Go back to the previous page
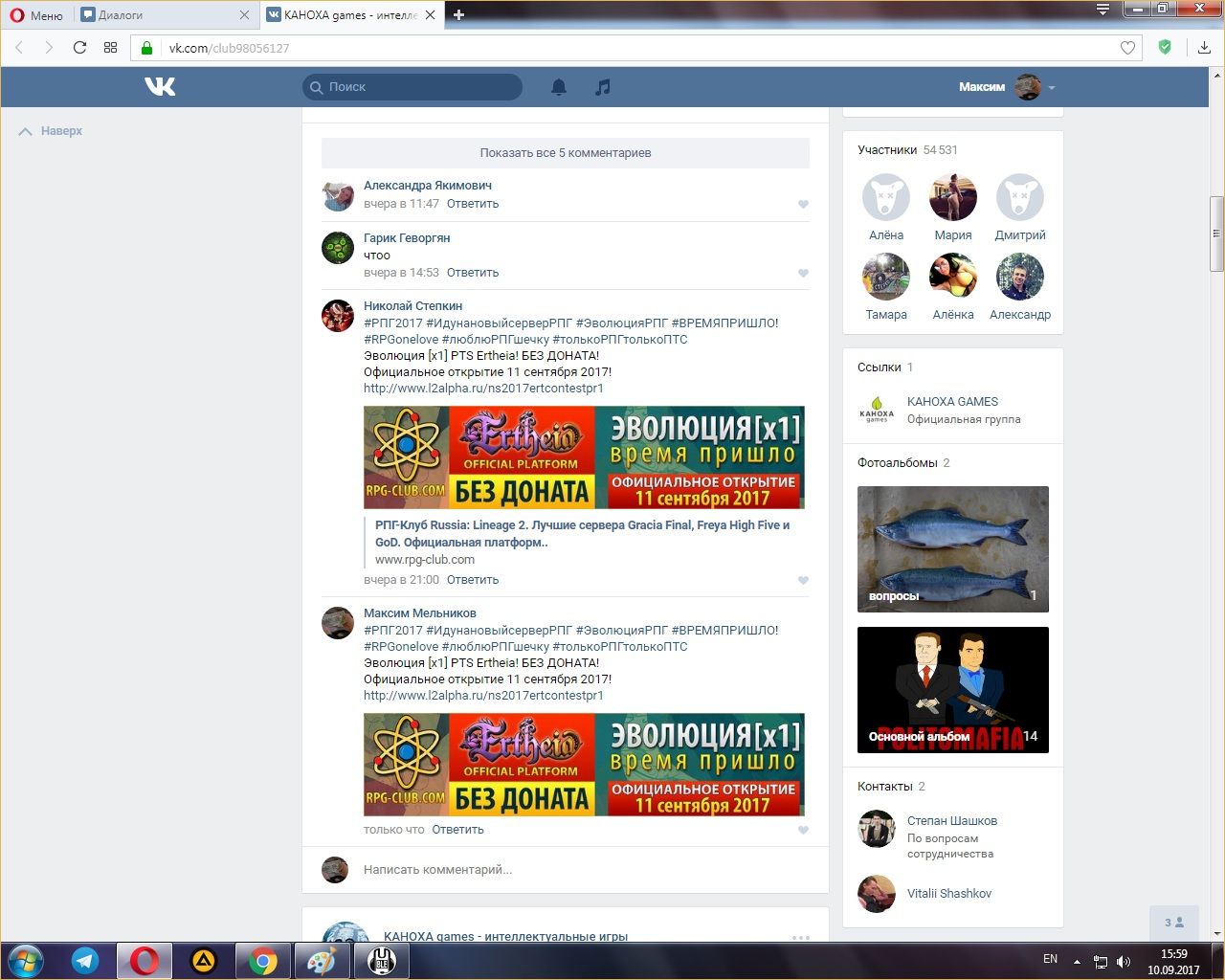Screen dimensions: 1225x980 pyautogui.click(x=20, y=48)
